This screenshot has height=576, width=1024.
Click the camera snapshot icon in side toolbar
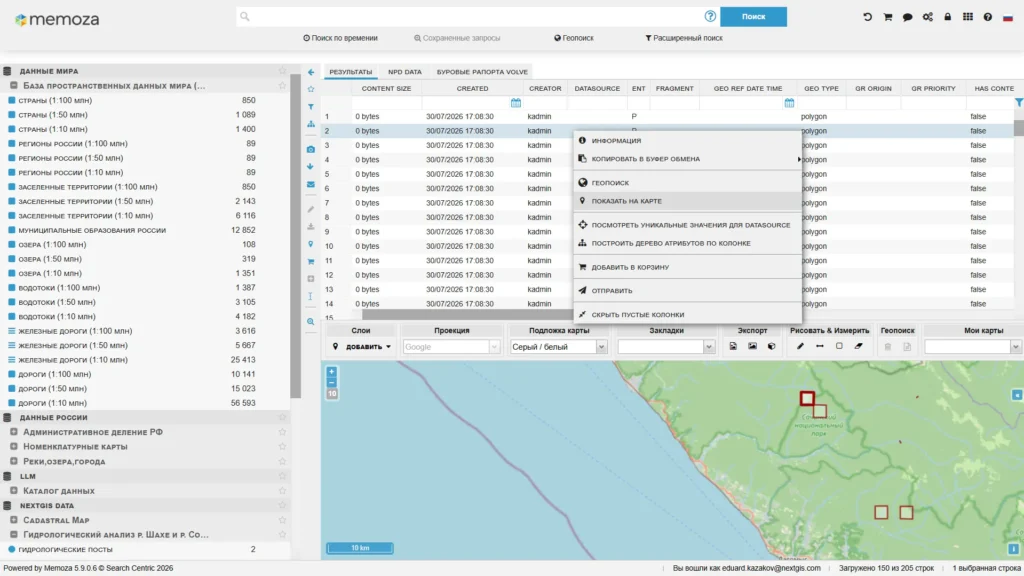[x=311, y=150]
